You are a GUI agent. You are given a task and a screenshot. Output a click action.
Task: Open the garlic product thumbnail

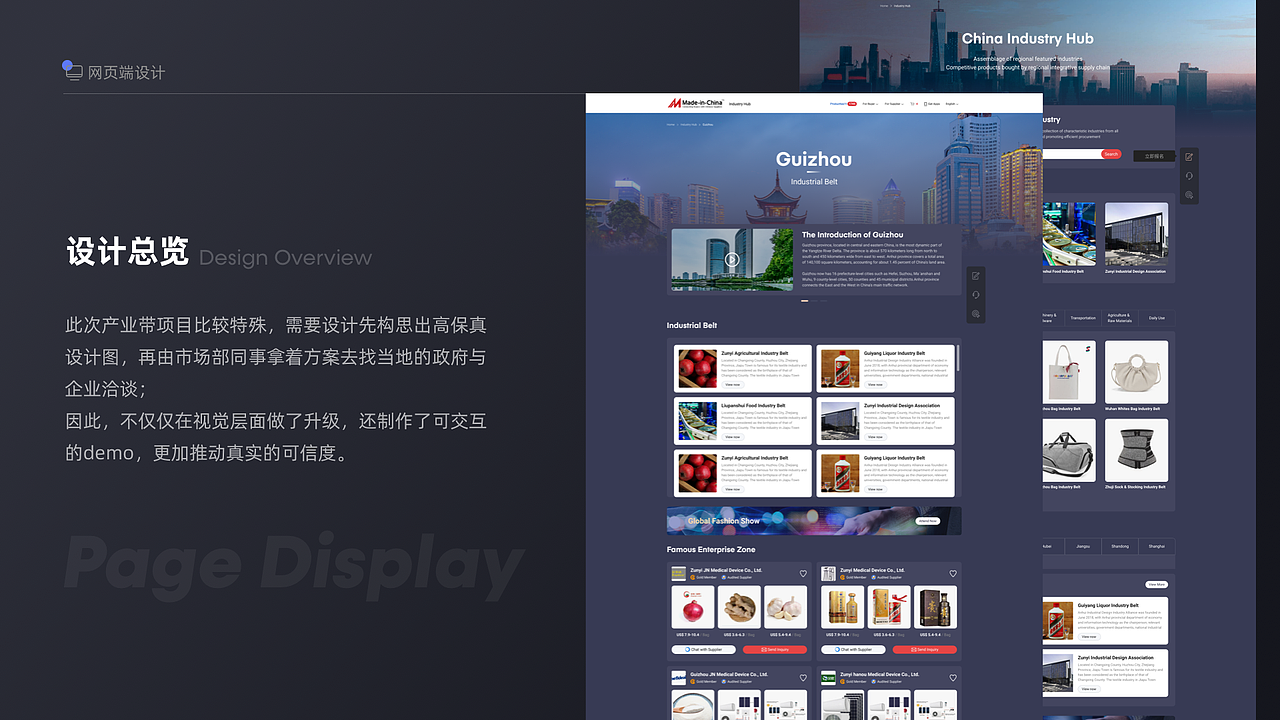[785, 607]
